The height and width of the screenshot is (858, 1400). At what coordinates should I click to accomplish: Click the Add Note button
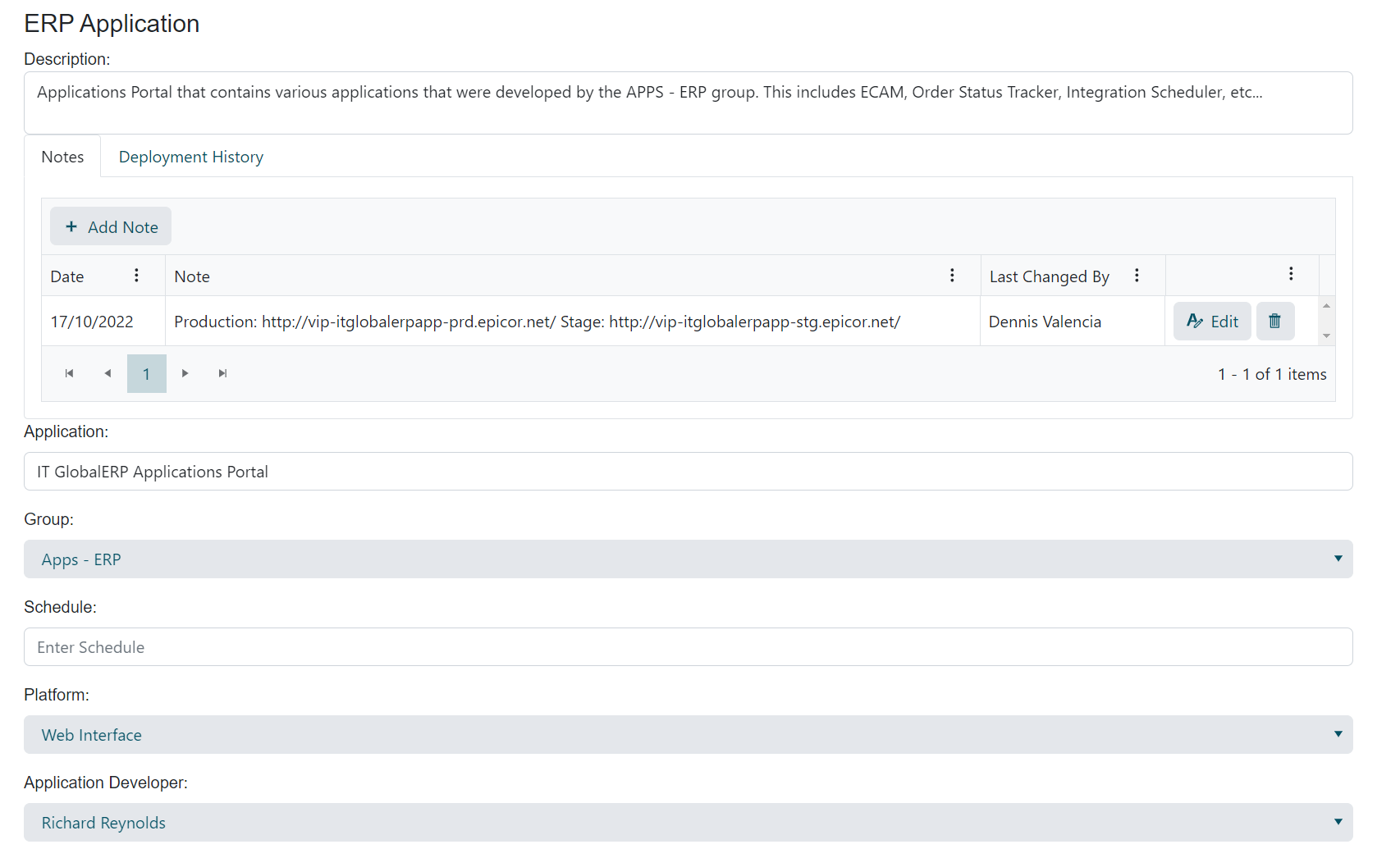coord(111,227)
